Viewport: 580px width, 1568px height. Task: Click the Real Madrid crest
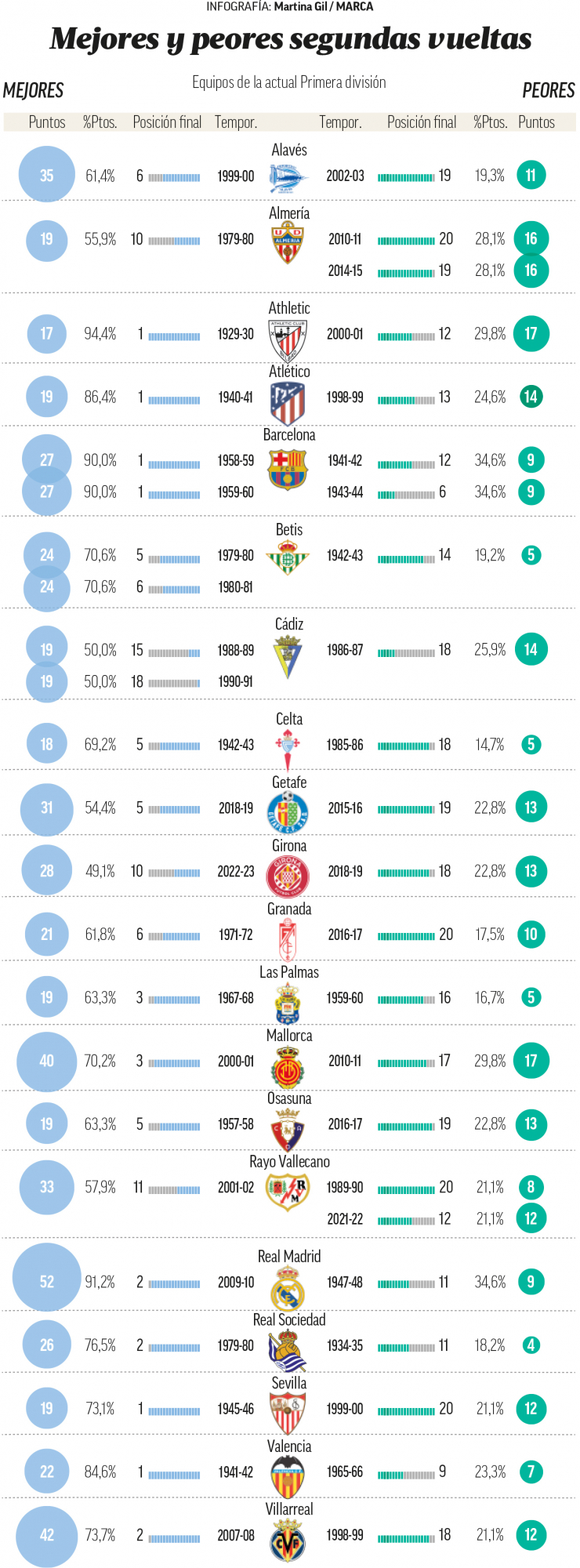(x=288, y=1287)
